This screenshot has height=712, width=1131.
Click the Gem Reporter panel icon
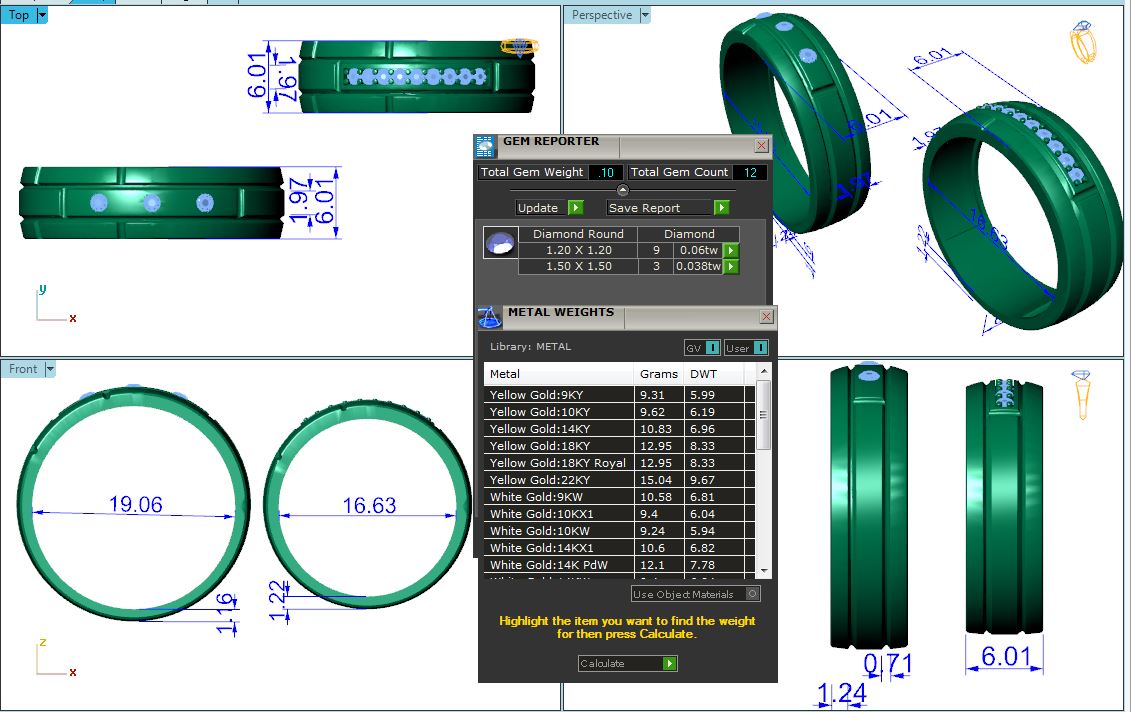pyautogui.click(x=485, y=146)
